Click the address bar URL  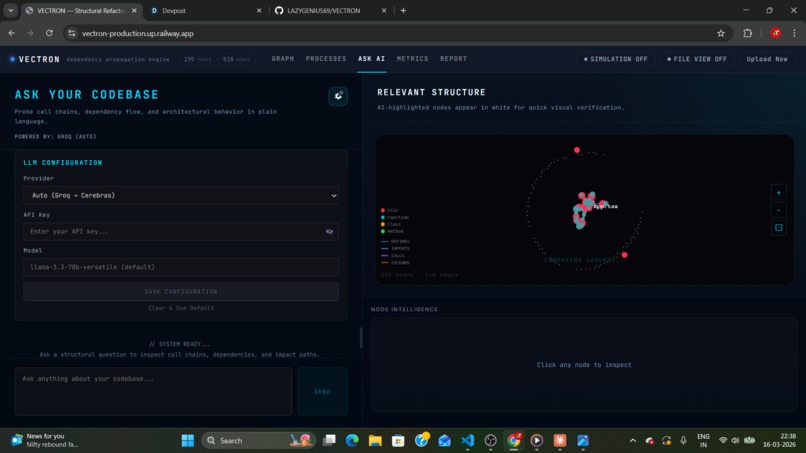tap(137, 33)
